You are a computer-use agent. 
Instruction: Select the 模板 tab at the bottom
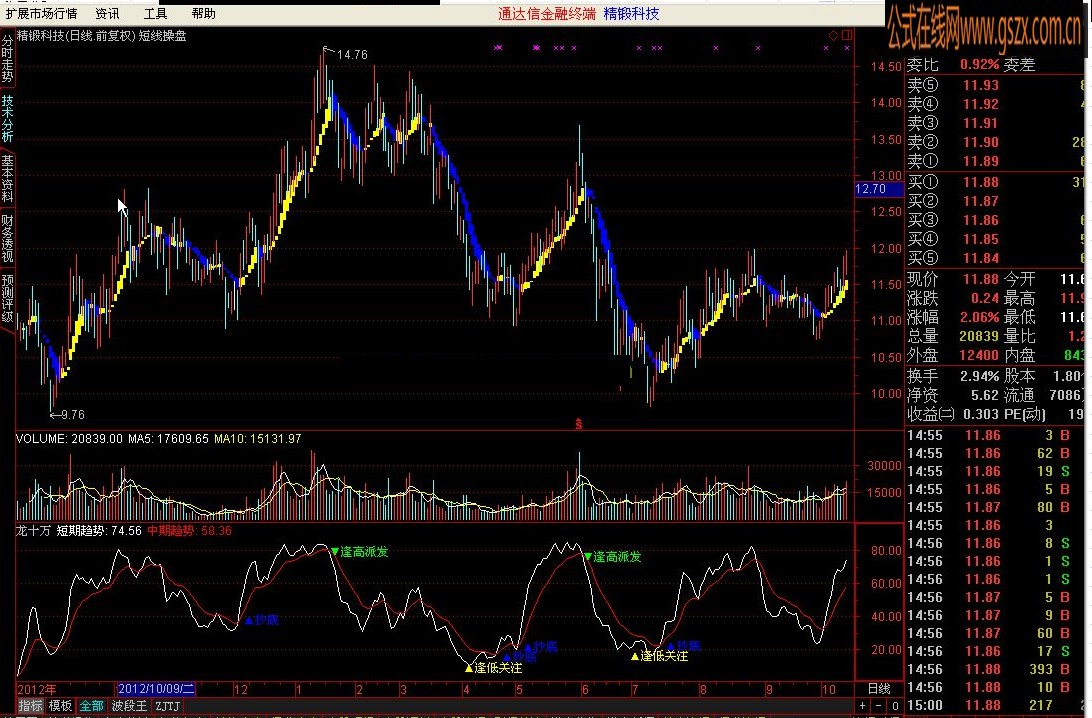pos(61,706)
